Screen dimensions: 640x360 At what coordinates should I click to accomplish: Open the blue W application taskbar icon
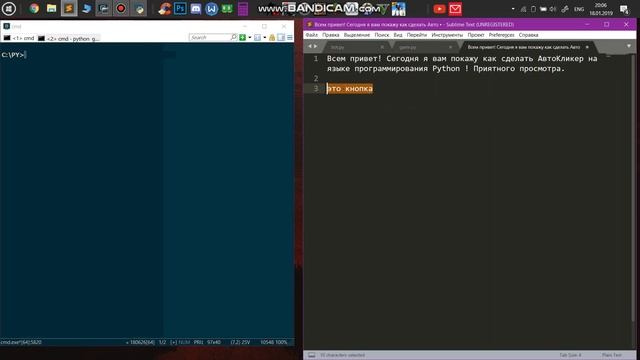click(x=211, y=9)
